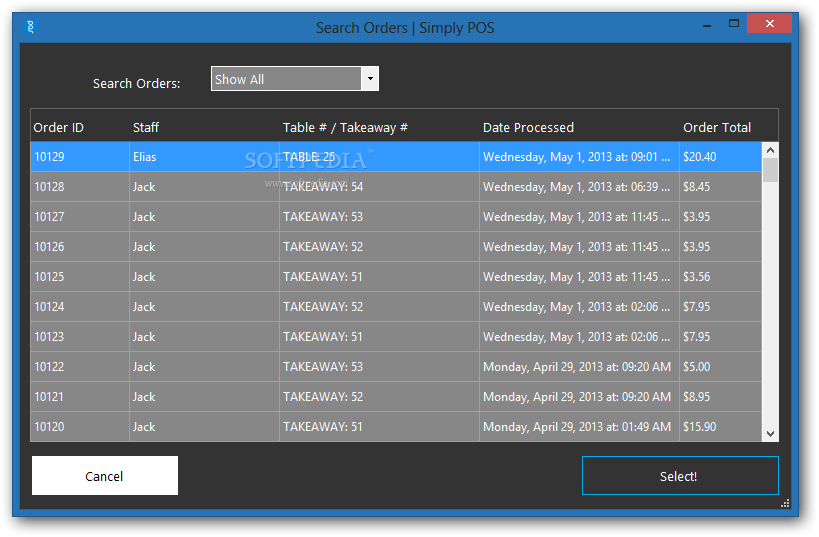The height and width of the screenshot is (537, 819).
Task: Click the Select! button
Action: point(680,475)
